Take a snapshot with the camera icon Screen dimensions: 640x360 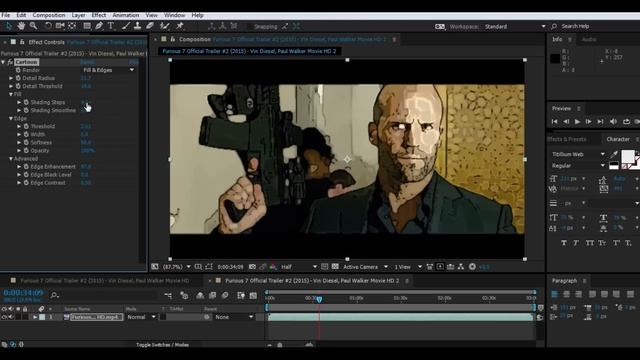[252, 267]
